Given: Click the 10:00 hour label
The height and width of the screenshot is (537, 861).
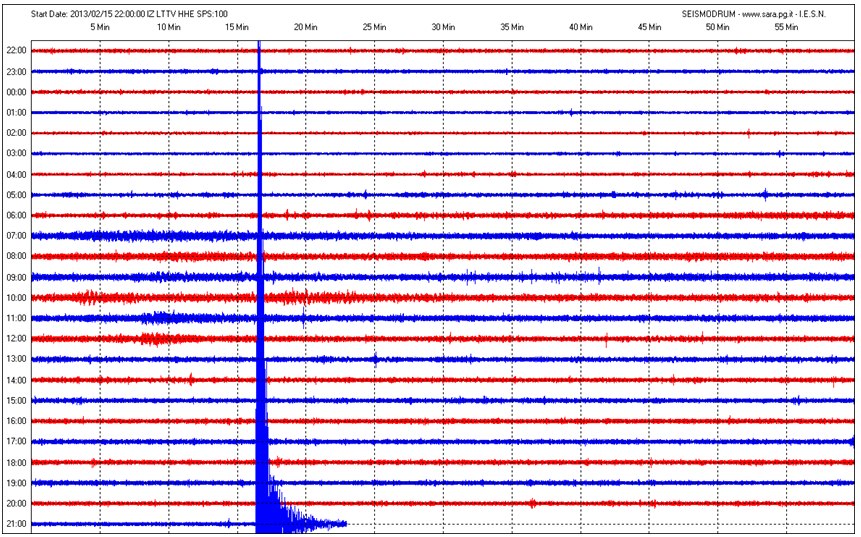Looking at the screenshot, I should (16, 298).
